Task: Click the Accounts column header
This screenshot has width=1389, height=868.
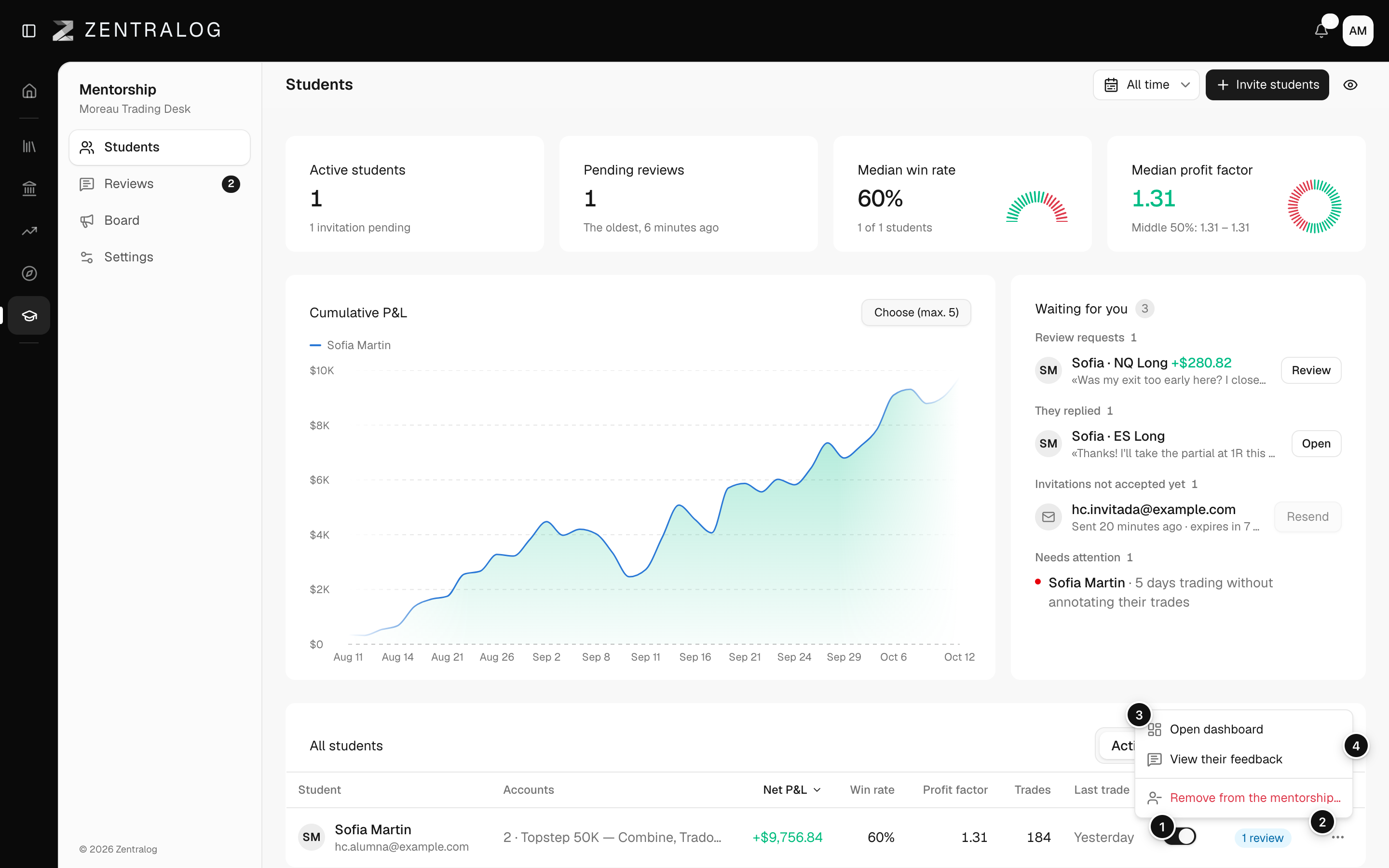Action: pos(529,789)
